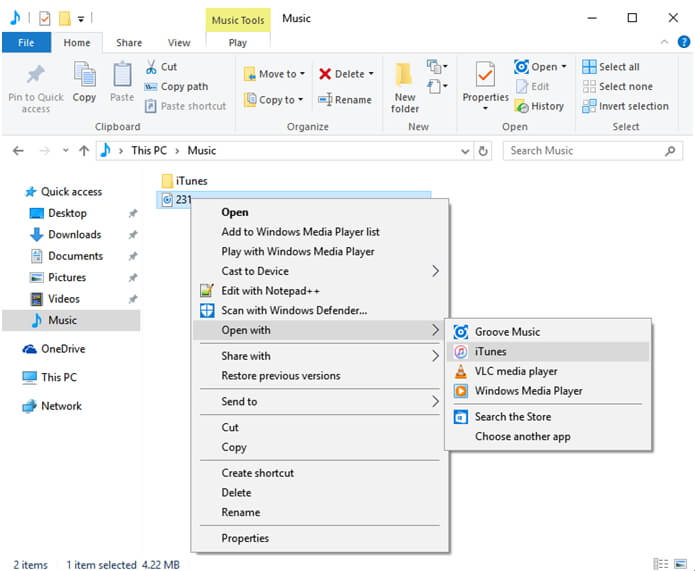Click Copy path in the ribbon
The width and height of the screenshot is (695, 571).
[176, 86]
